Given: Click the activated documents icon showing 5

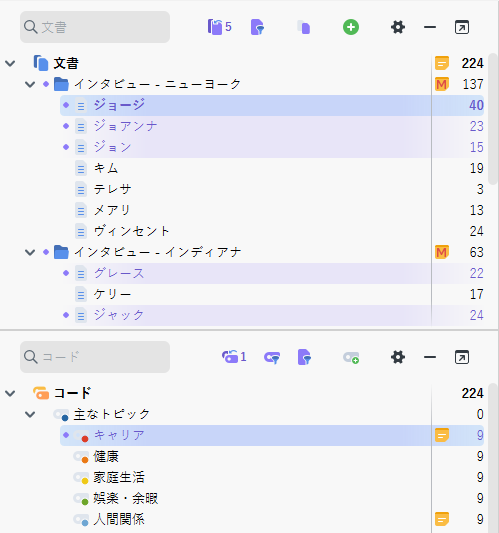Looking at the screenshot, I should 219,27.
